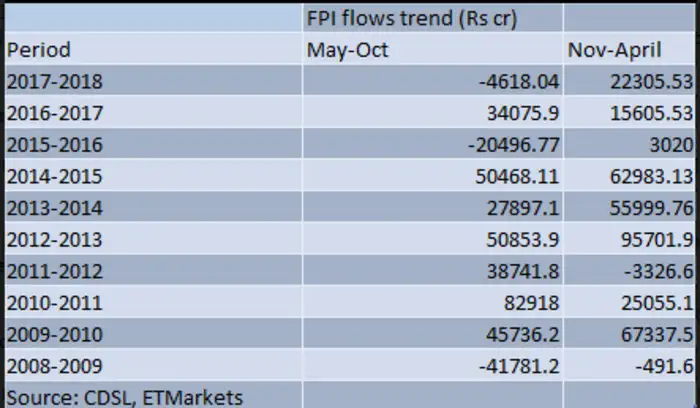Click the 22305.53 cell
700x408 pixels.
(629, 82)
